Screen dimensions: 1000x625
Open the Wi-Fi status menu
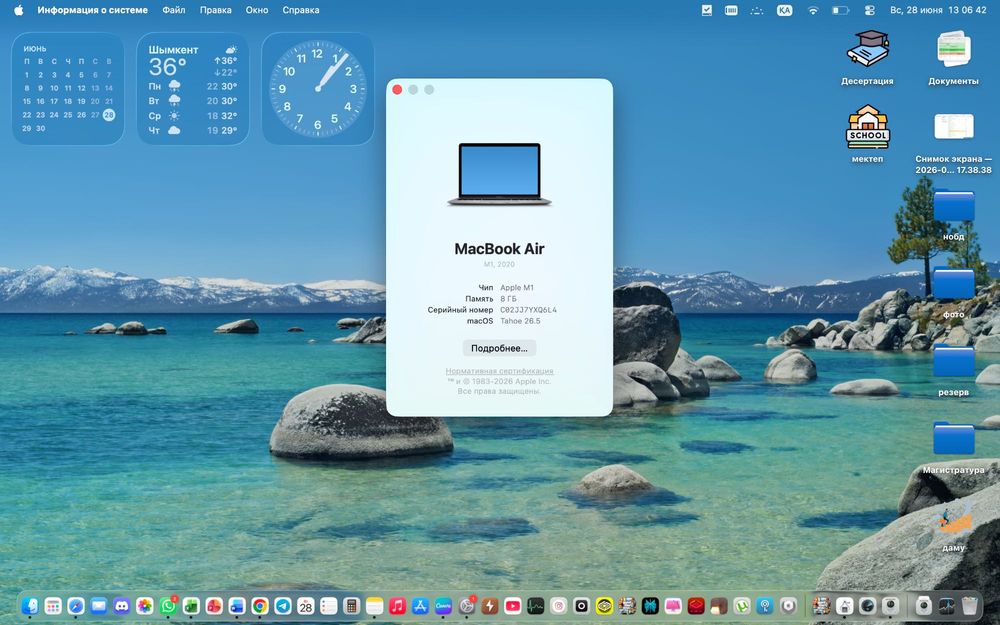tap(812, 10)
